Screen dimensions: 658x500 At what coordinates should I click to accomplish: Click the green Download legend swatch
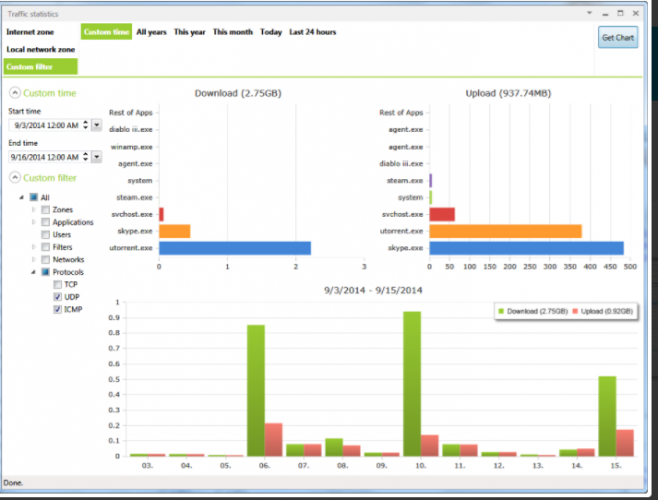[501, 311]
